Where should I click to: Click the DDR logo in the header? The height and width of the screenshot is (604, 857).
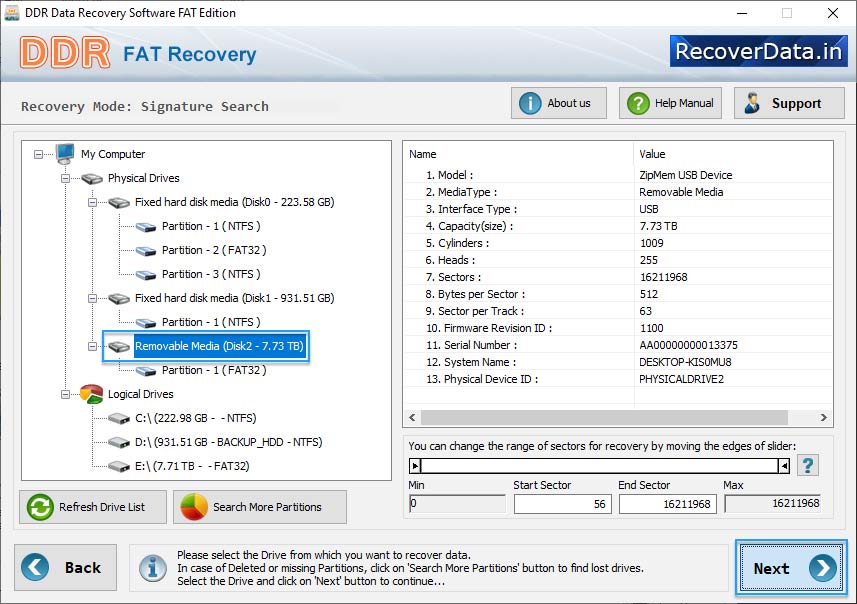tap(65, 52)
